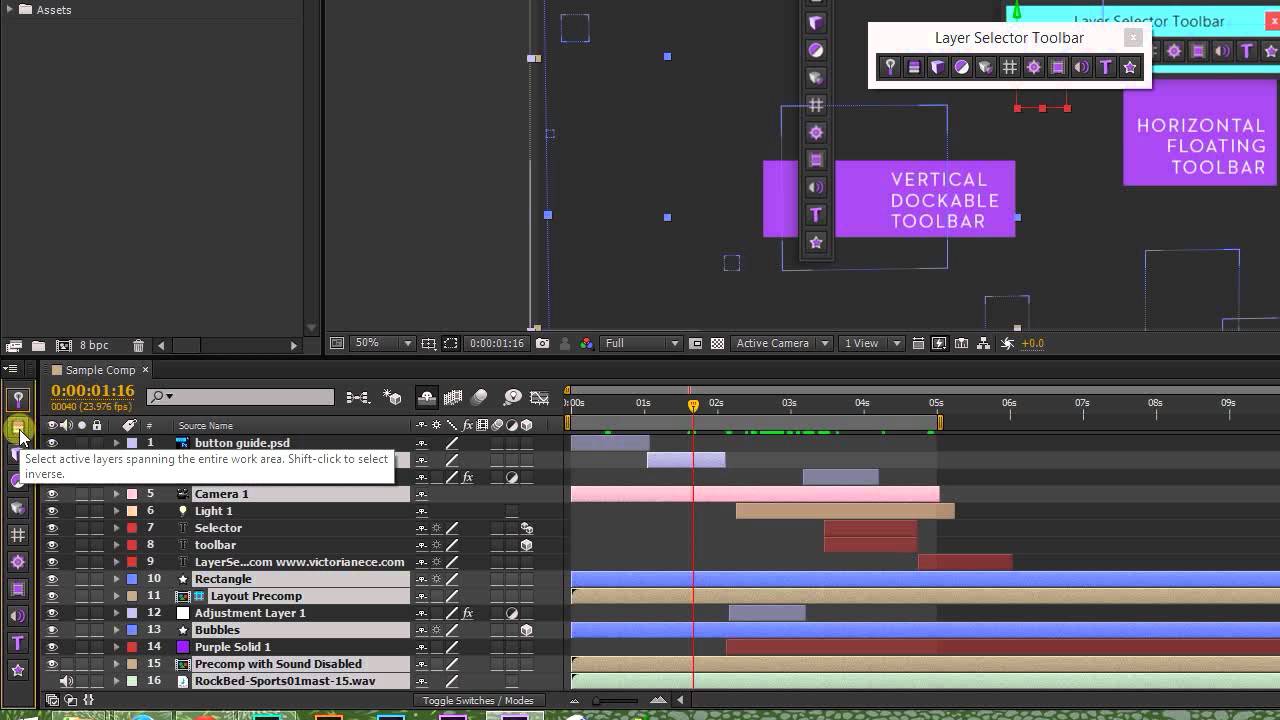
Task: Expand properties of Selector layer
Action: (x=116, y=528)
